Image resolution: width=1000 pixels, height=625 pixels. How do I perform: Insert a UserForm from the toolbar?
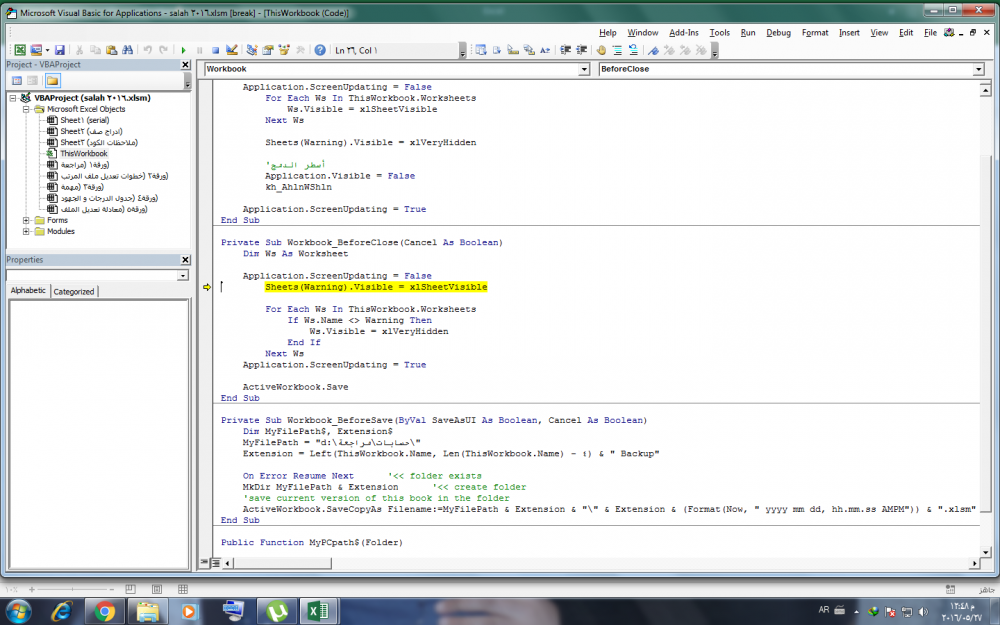click(x=36, y=50)
